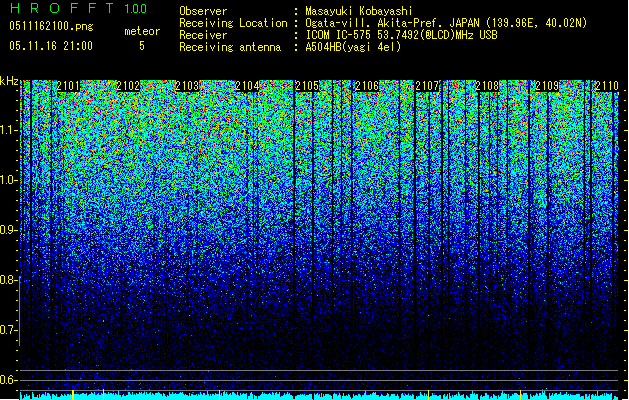Image resolution: width=629 pixels, height=400 pixels.
Task: Click the 0.9 frequency axis label
Action: pyautogui.click(x=9, y=230)
